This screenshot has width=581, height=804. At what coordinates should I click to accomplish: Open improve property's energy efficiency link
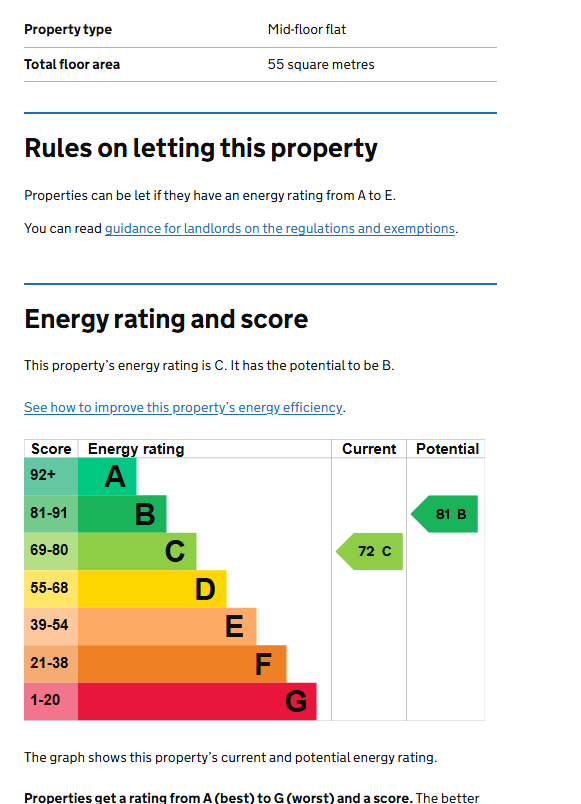click(183, 408)
